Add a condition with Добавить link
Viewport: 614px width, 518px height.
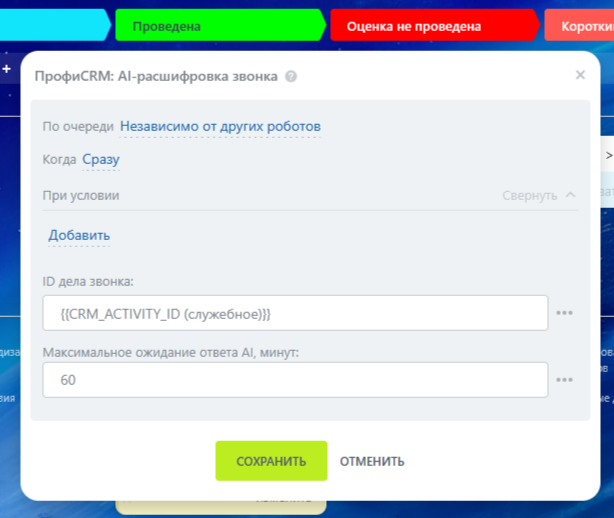(x=79, y=235)
